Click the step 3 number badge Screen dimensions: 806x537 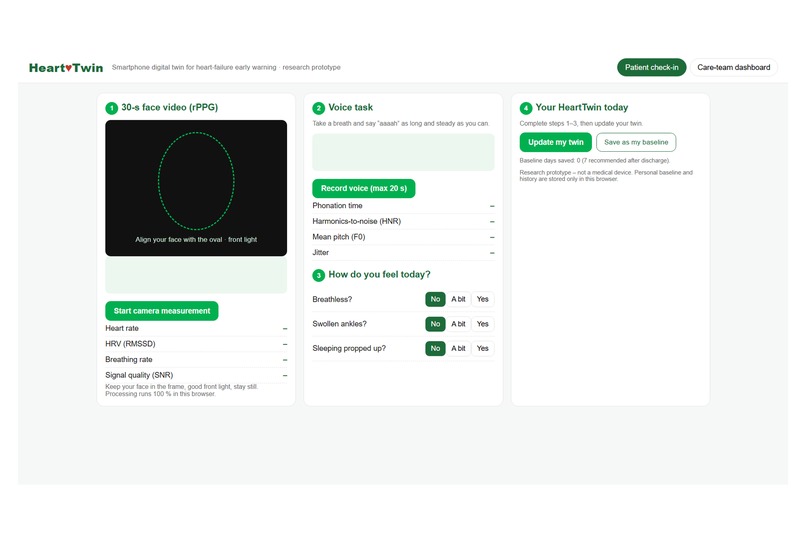point(319,275)
